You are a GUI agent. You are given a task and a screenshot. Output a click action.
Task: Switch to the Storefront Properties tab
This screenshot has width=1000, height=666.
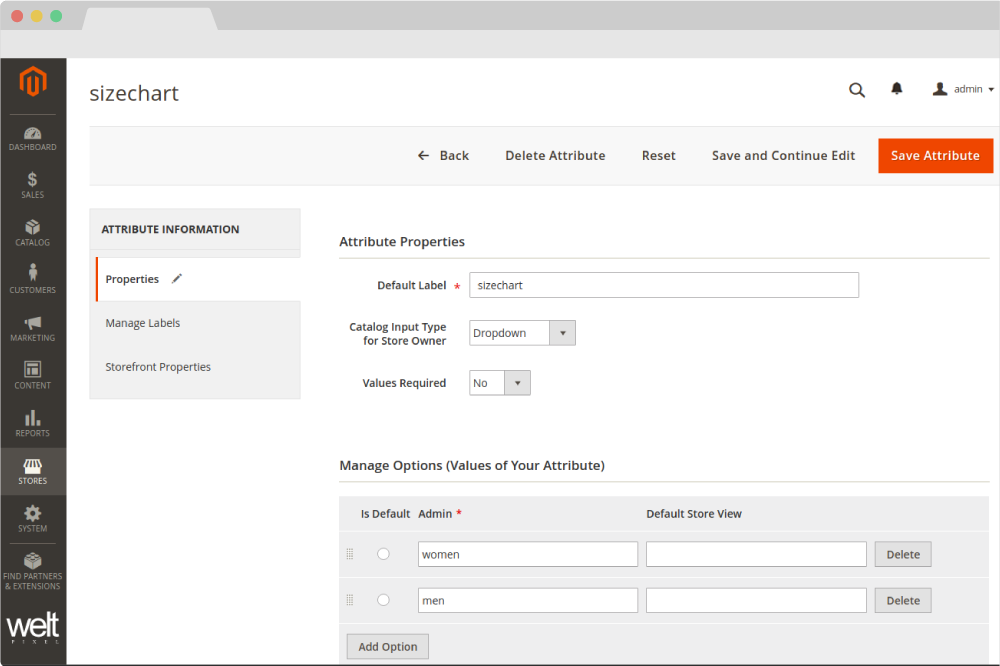158,367
